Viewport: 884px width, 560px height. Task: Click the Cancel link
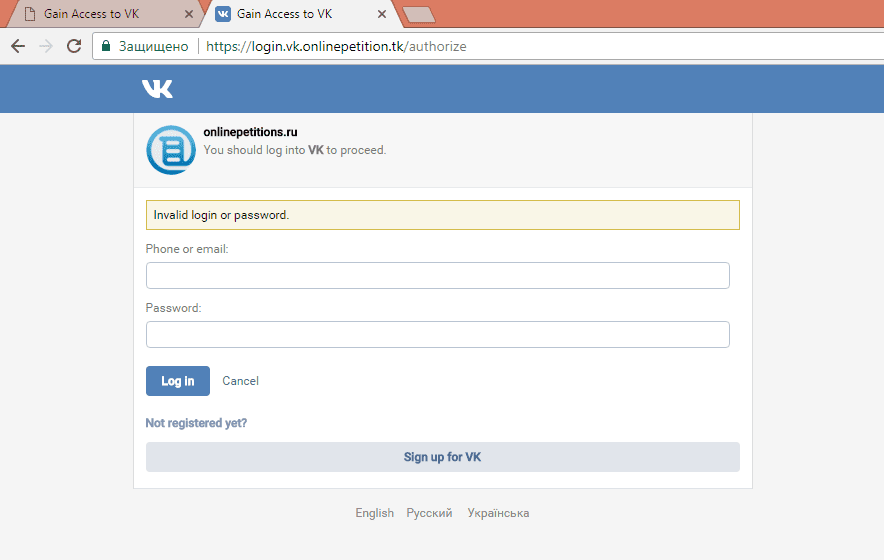click(240, 381)
